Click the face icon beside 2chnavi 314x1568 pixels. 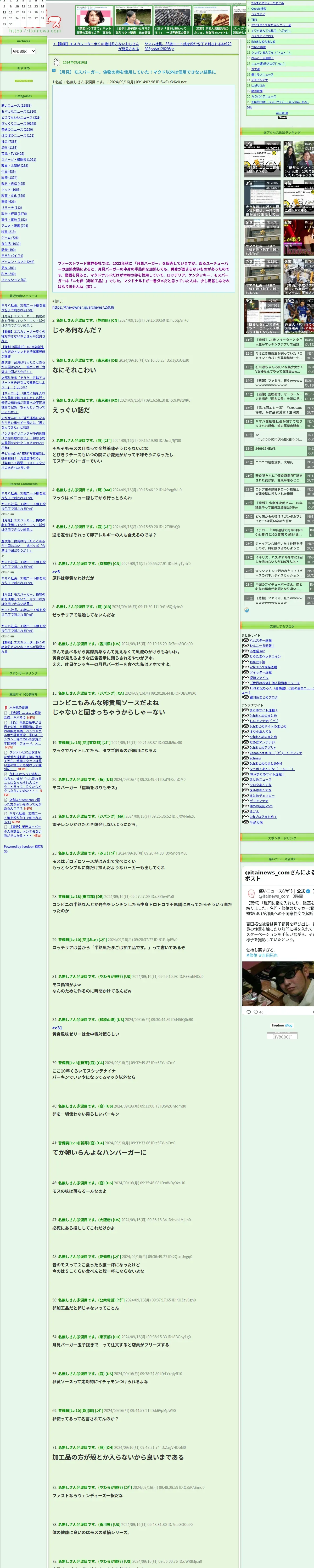click(245, 758)
